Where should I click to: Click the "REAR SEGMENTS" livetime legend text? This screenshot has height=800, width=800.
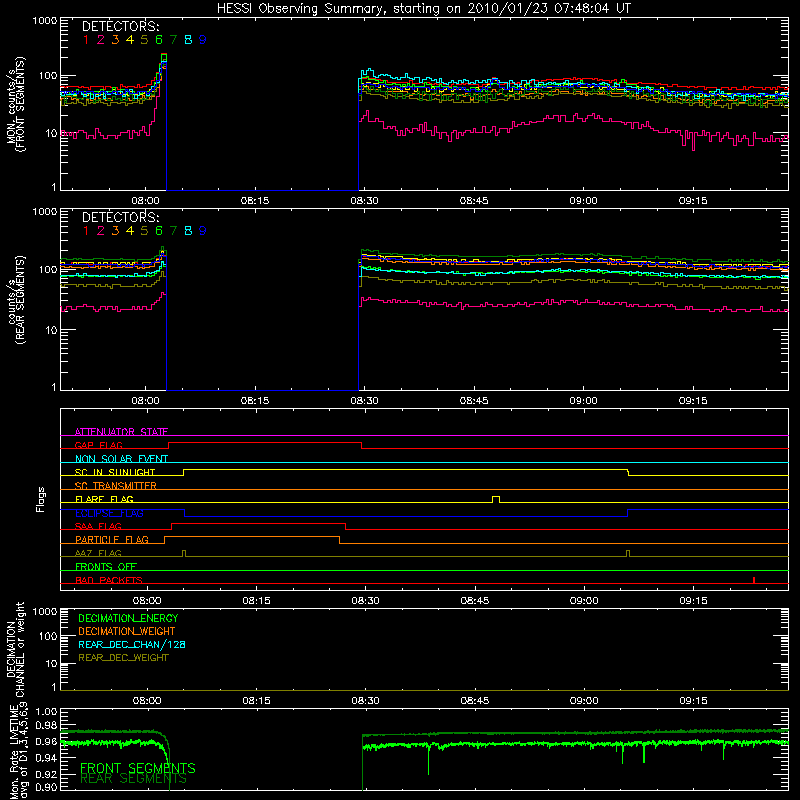coord(134,779)
